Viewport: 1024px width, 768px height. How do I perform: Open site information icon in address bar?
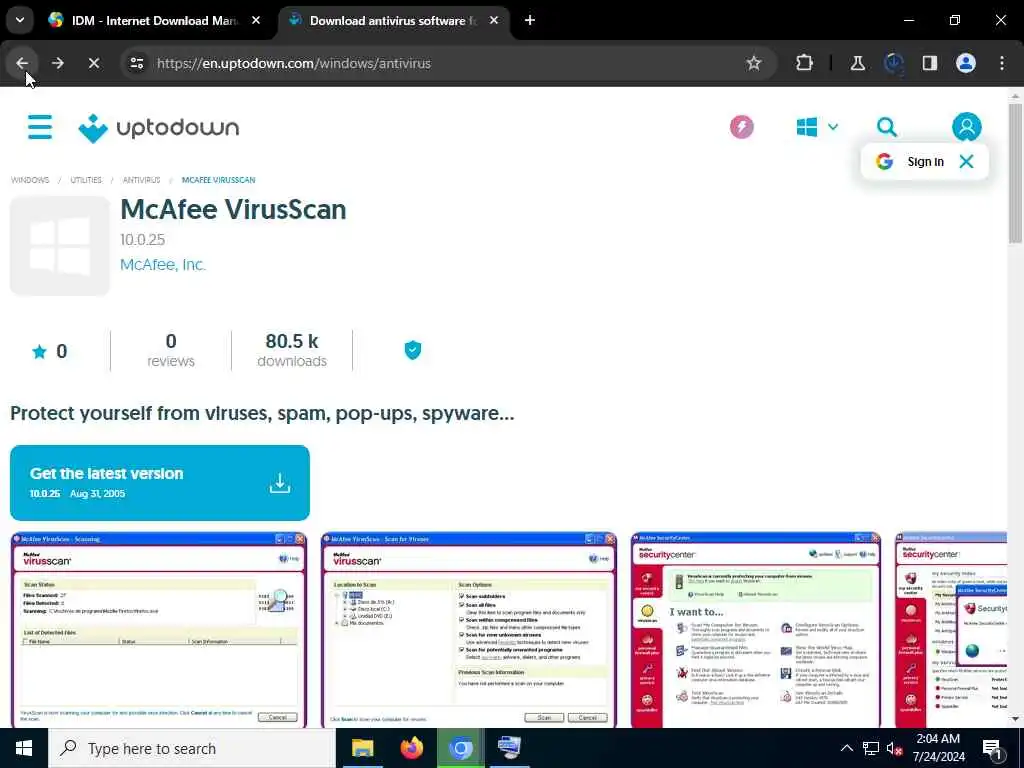[136, 63]
